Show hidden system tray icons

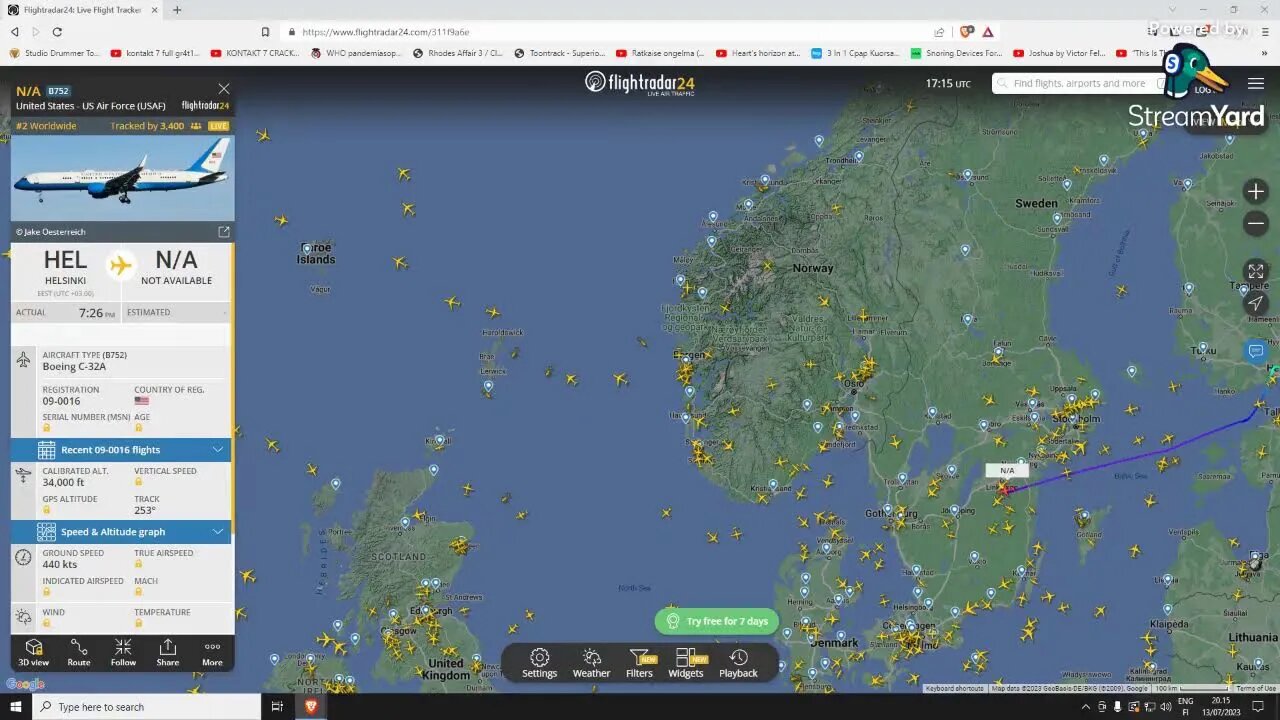1087,707
